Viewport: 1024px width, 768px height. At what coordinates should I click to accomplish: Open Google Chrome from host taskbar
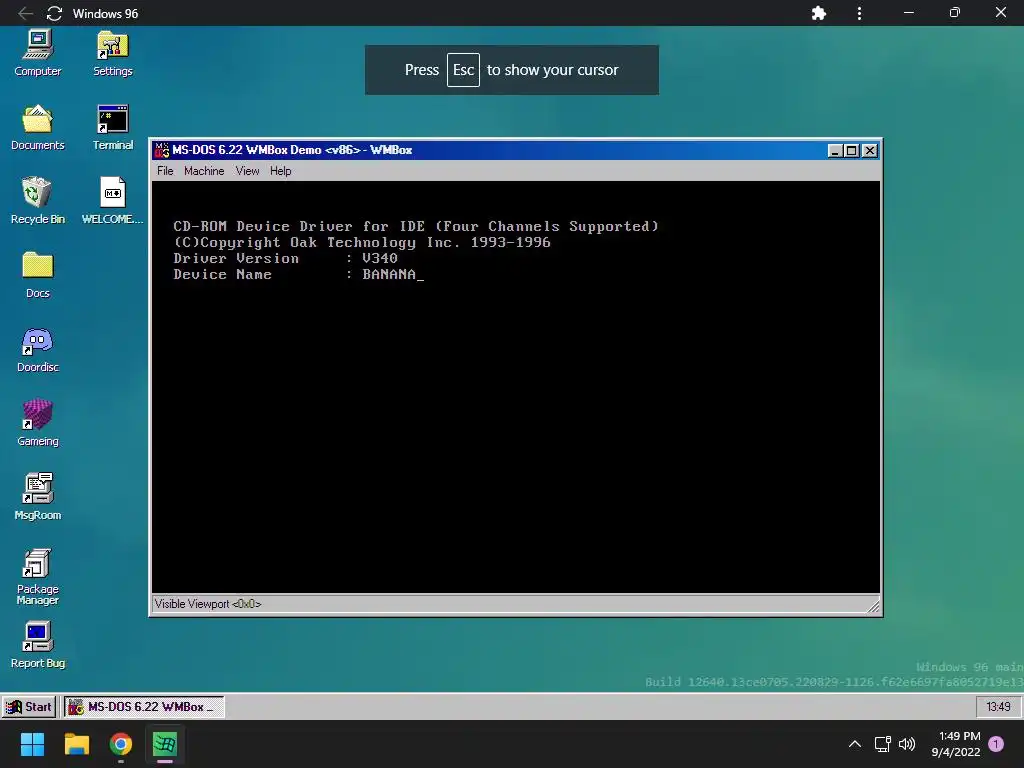(x=121, y=744)
